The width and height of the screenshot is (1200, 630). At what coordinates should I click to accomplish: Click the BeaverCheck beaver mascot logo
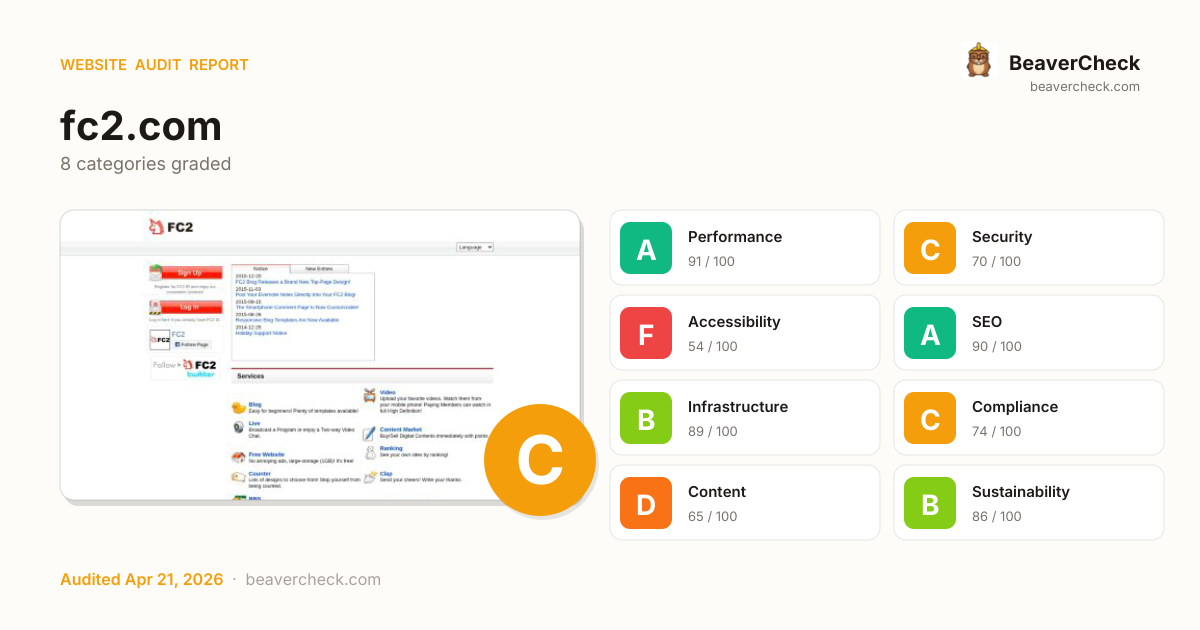point(979,62)
